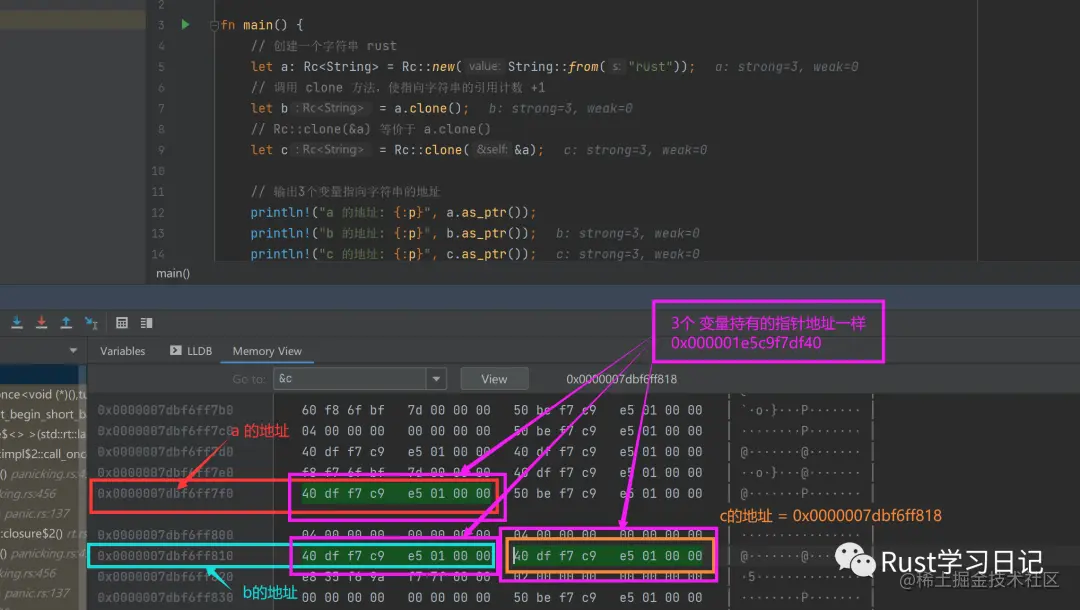The width and height of the screenshot is (1080, 610).
Task: Click memory address 0x0000007dbf6ff830 row
Action: pos(165,598)
